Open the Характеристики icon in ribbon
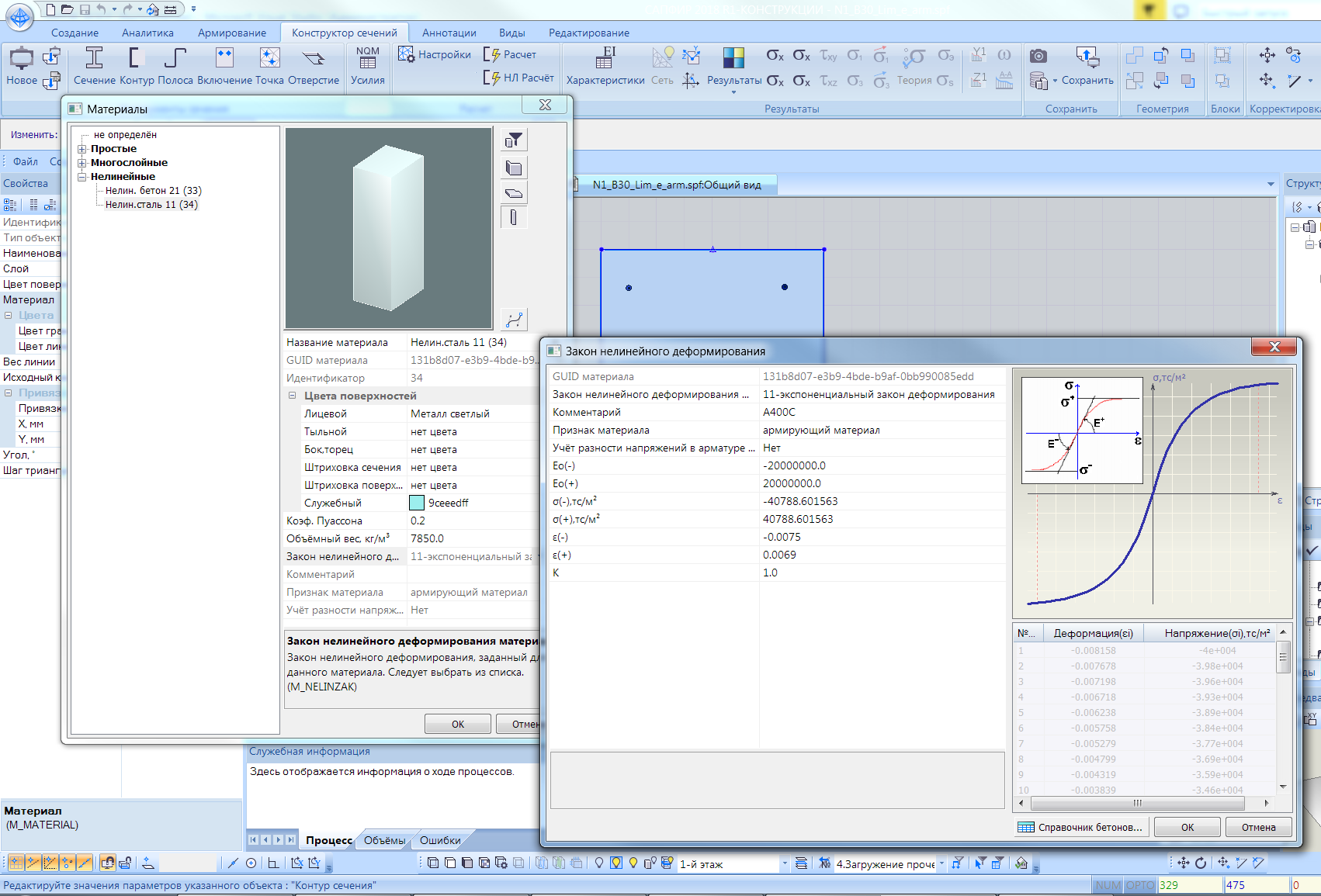Screen dimensions: 1321x896 click(x=605, y=58)
